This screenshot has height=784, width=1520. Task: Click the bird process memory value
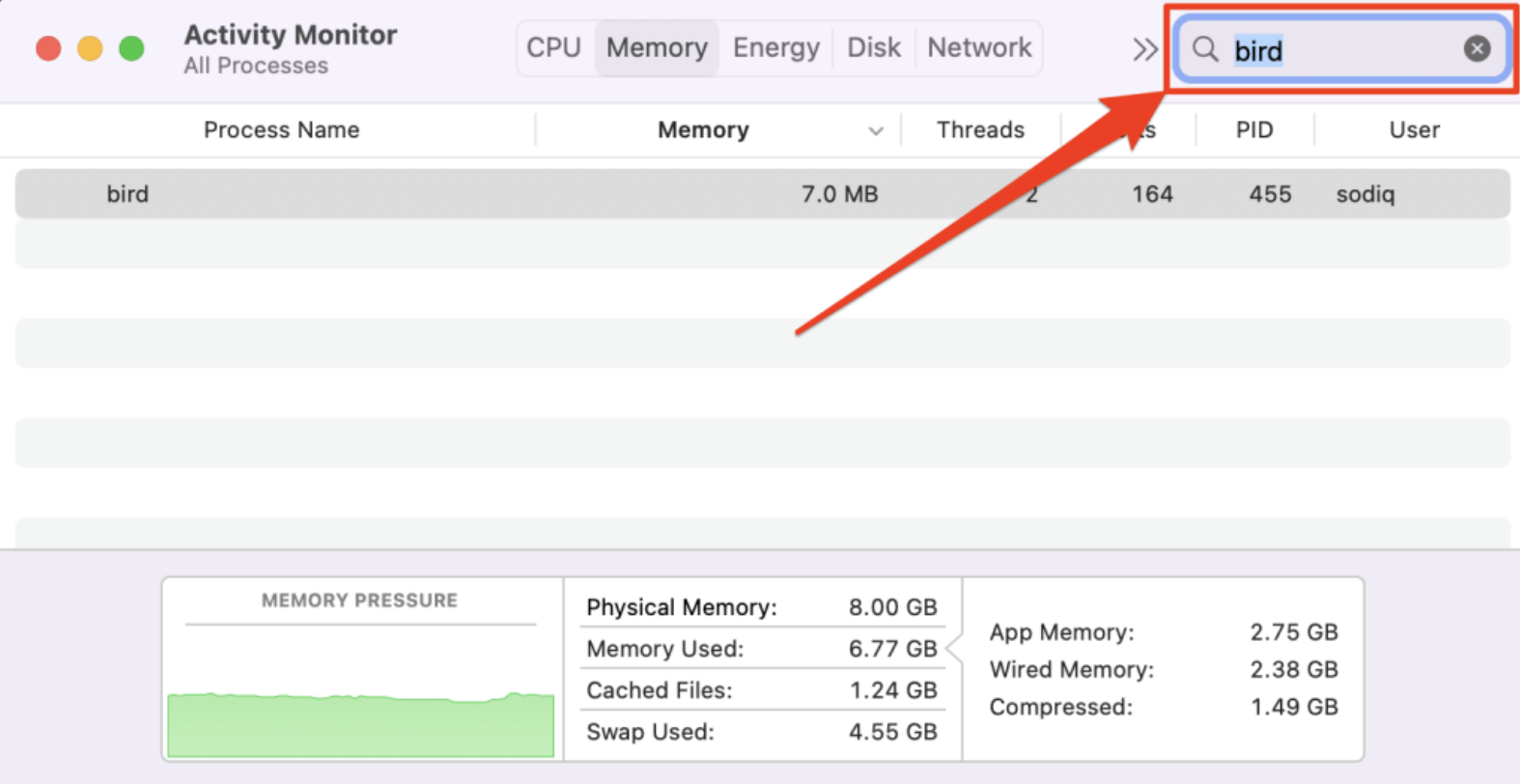(x=839, y=193)
